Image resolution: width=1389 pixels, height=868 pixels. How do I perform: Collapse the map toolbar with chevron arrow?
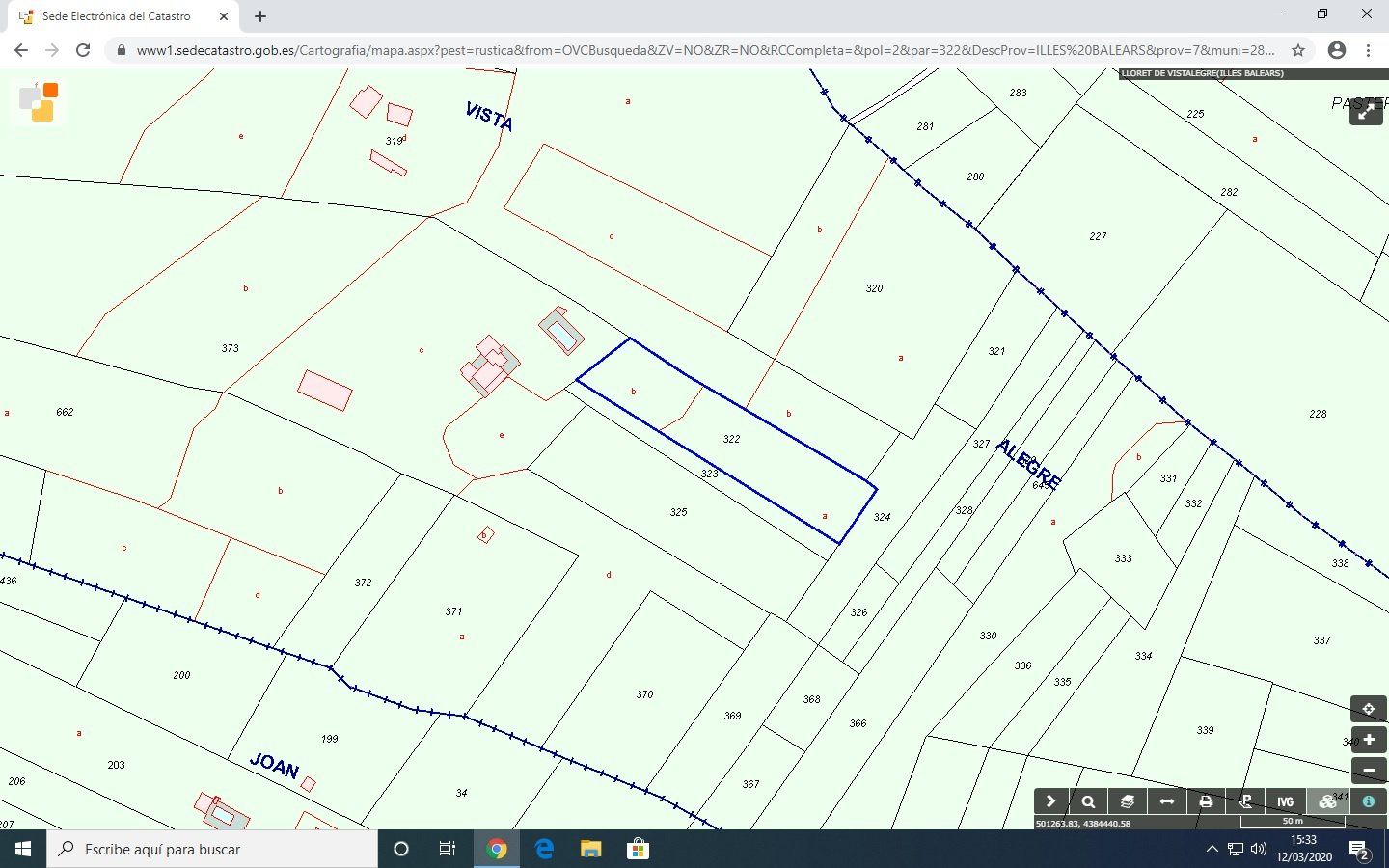coord(1050,801)
